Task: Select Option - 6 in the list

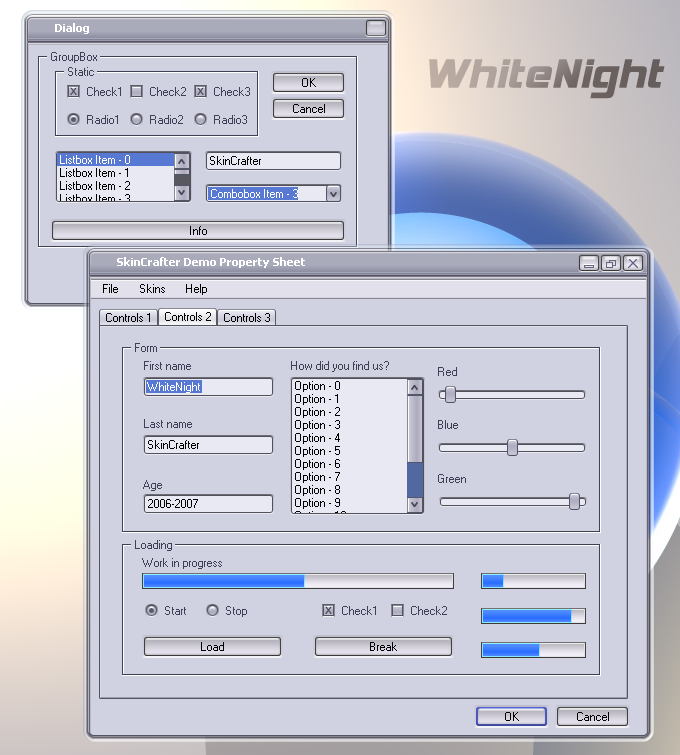Action: click(x=350, y=464)
